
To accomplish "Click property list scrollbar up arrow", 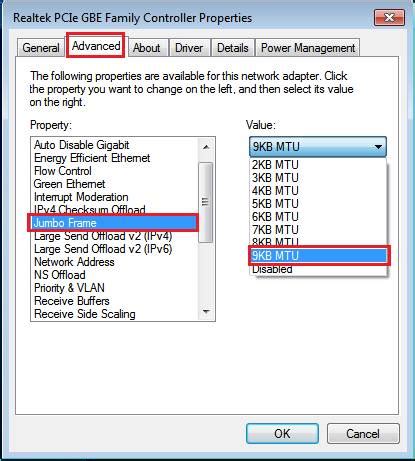I will click(x=206, y=147).
